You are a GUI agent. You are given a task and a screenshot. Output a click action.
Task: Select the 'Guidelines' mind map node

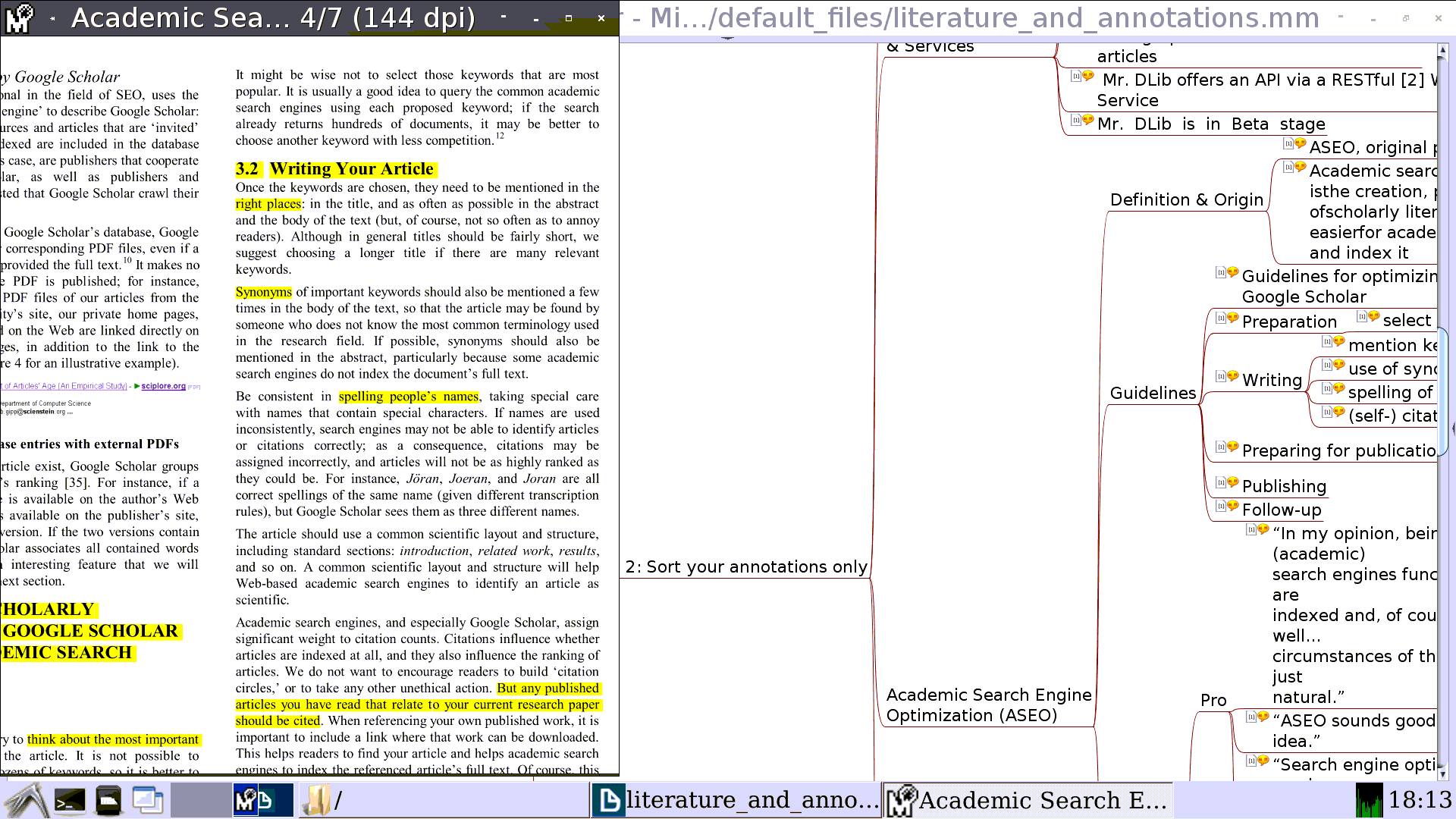(1153, 393)
